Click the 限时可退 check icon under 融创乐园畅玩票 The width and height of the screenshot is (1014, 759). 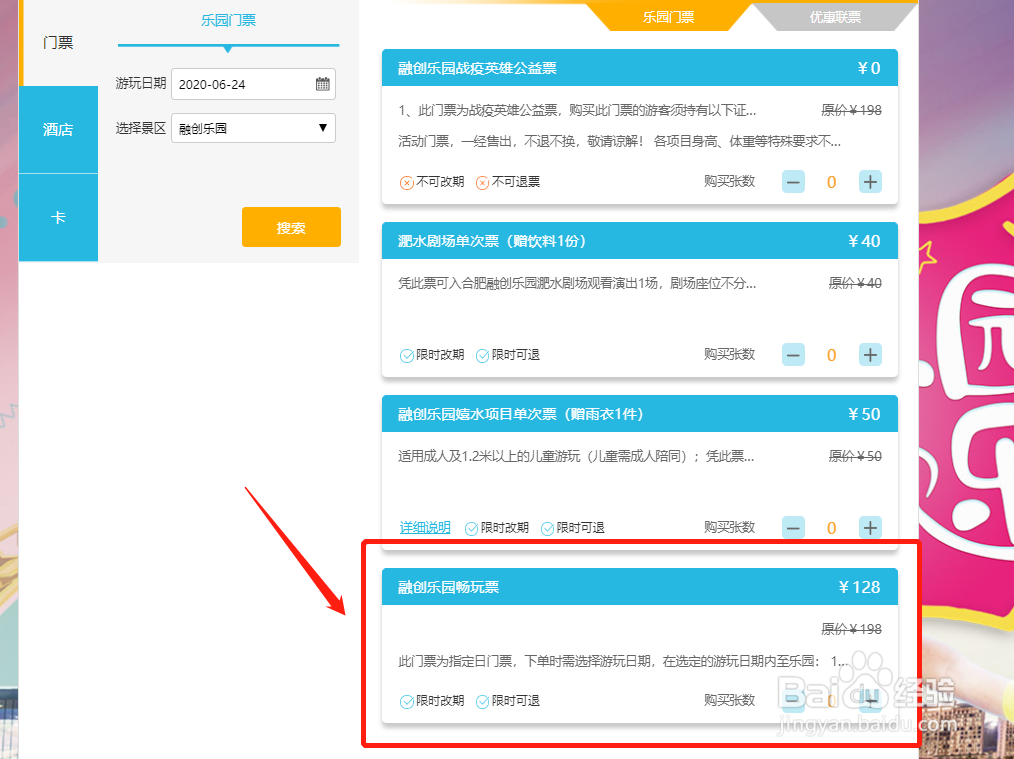482,701
